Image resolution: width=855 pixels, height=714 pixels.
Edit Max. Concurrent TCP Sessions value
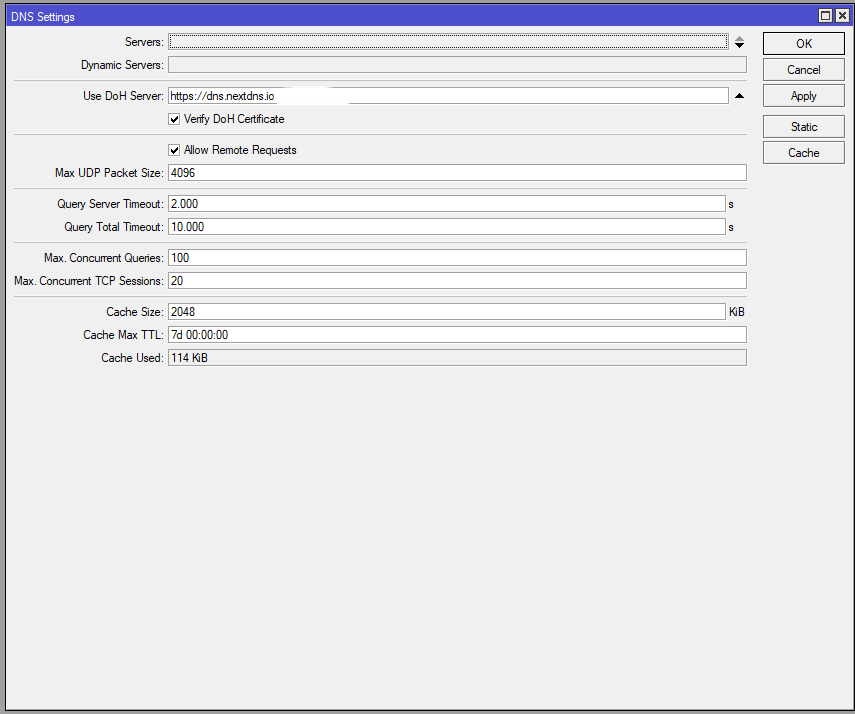(457, 281)
